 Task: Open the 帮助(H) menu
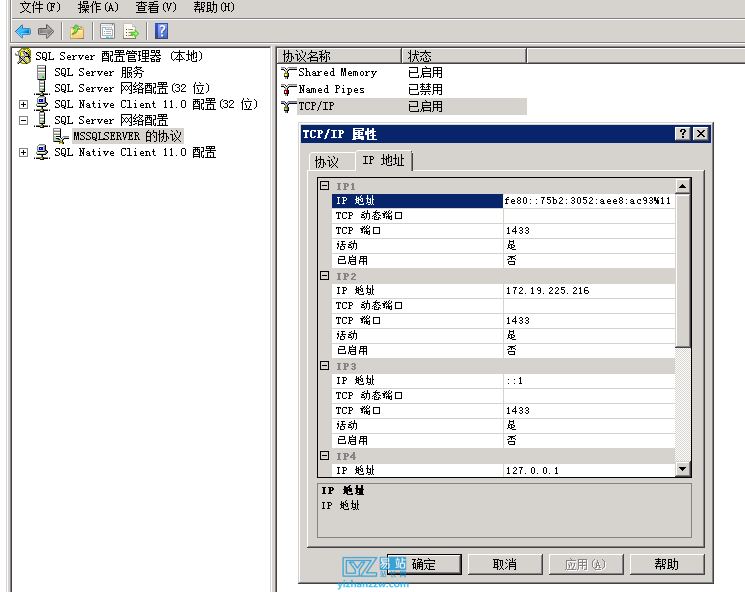click(214, 7)
